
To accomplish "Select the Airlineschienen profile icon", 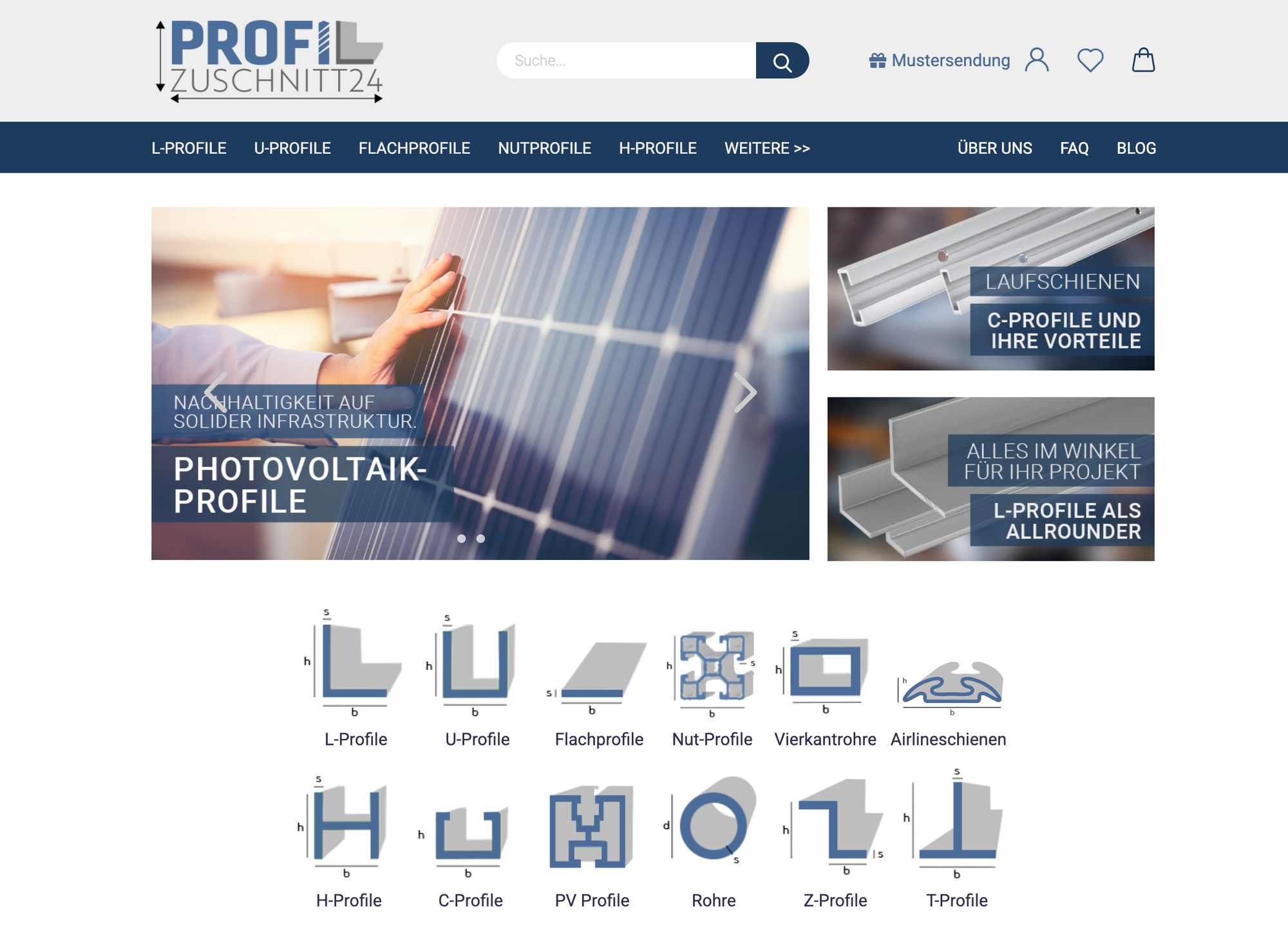I will pos(951,686).
